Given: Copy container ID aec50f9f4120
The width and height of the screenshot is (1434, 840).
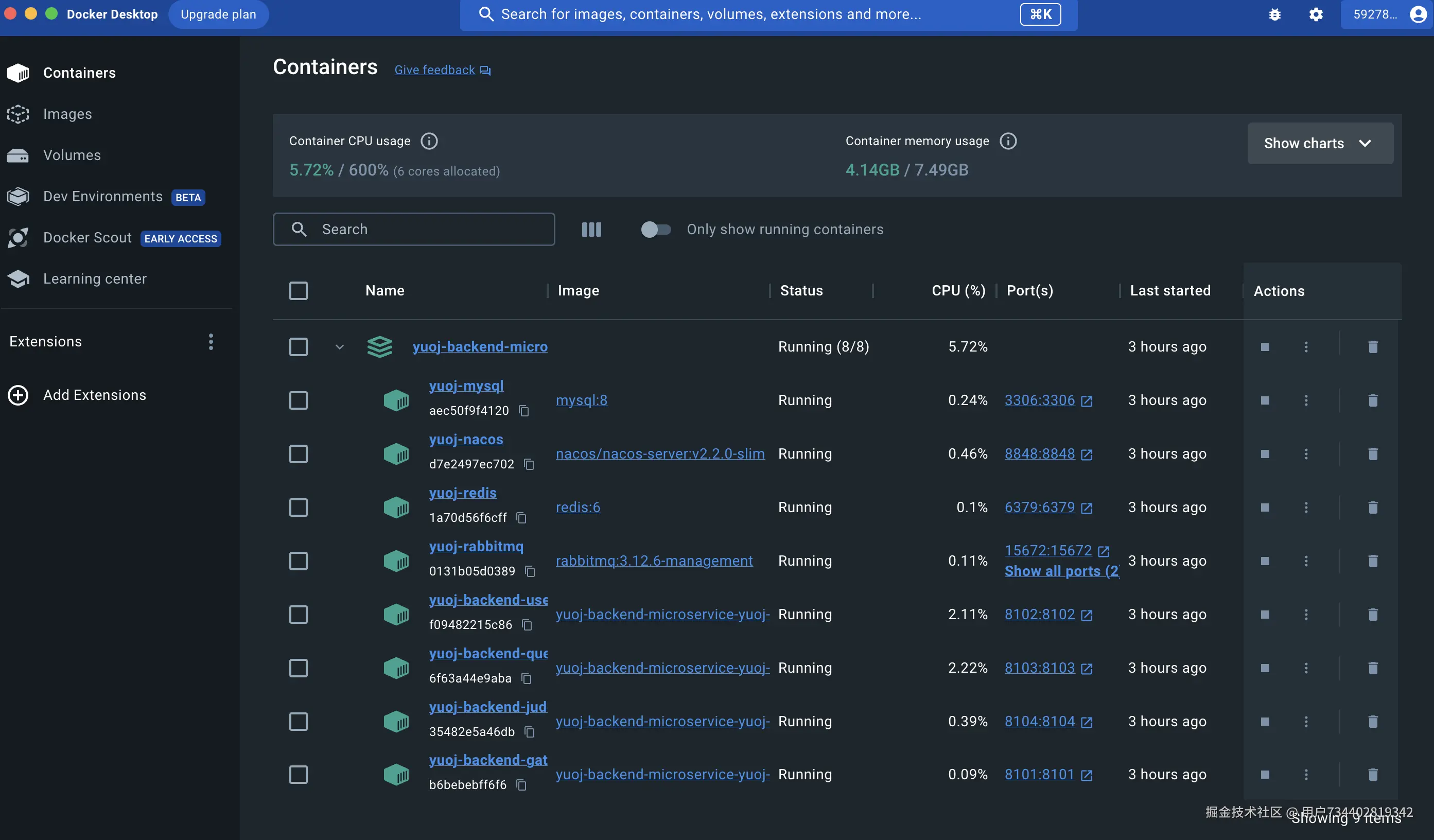Looking at the screenshot, I should 524,411.
